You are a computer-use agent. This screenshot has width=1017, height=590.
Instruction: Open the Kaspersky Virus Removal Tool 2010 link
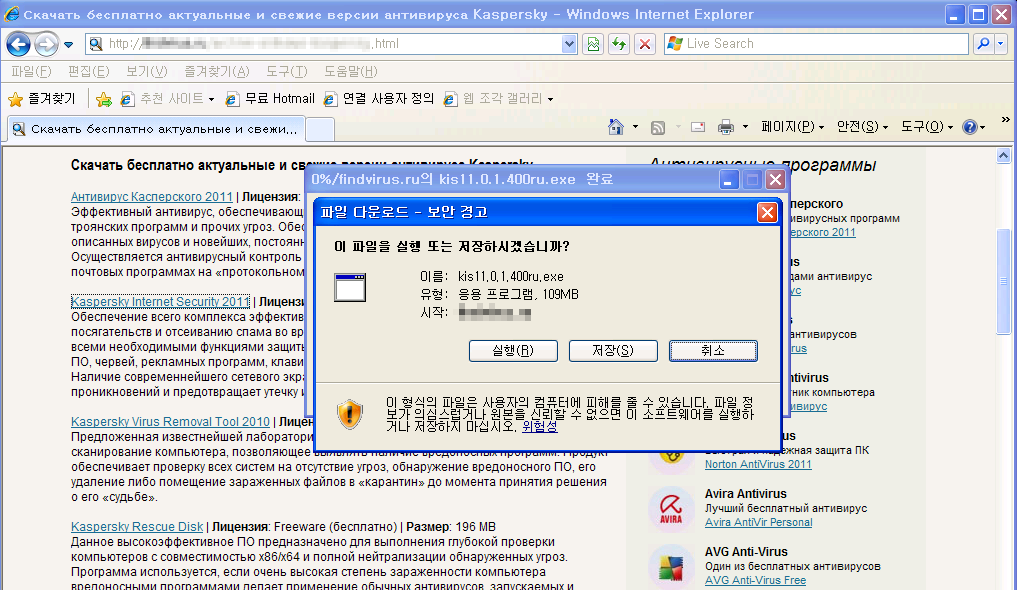(x=170, y=421)
